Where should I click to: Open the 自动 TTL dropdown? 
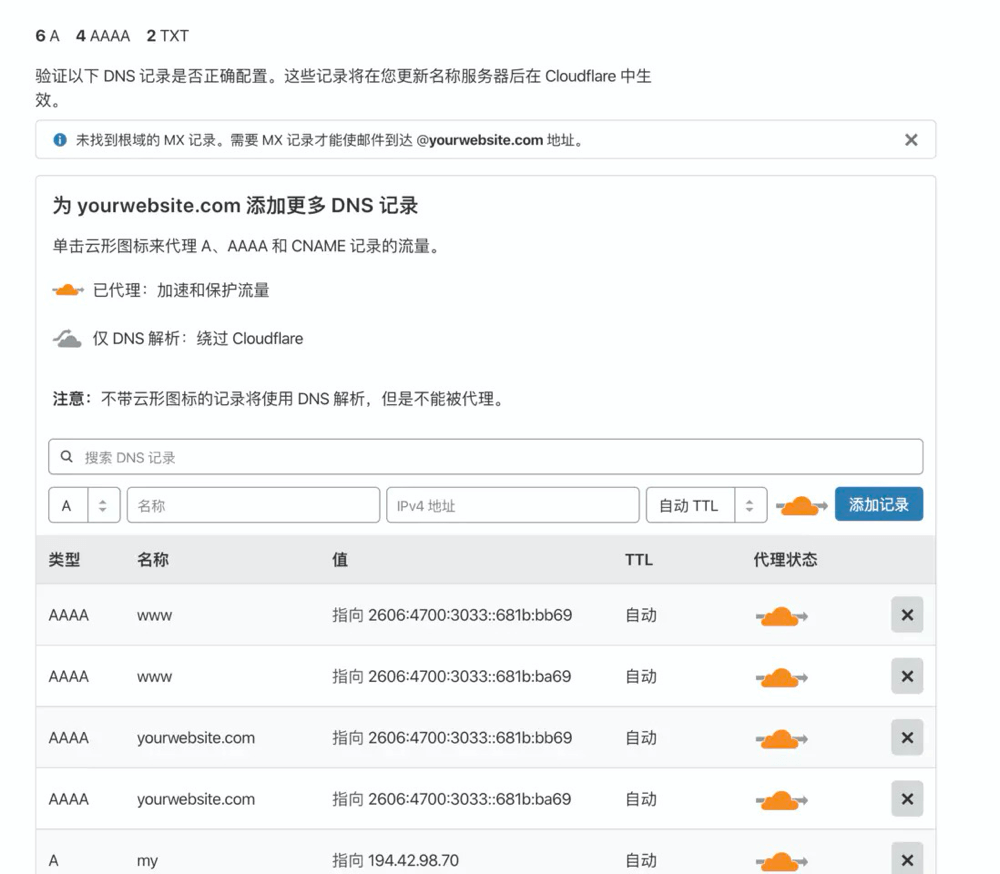[x=706, y=505]
